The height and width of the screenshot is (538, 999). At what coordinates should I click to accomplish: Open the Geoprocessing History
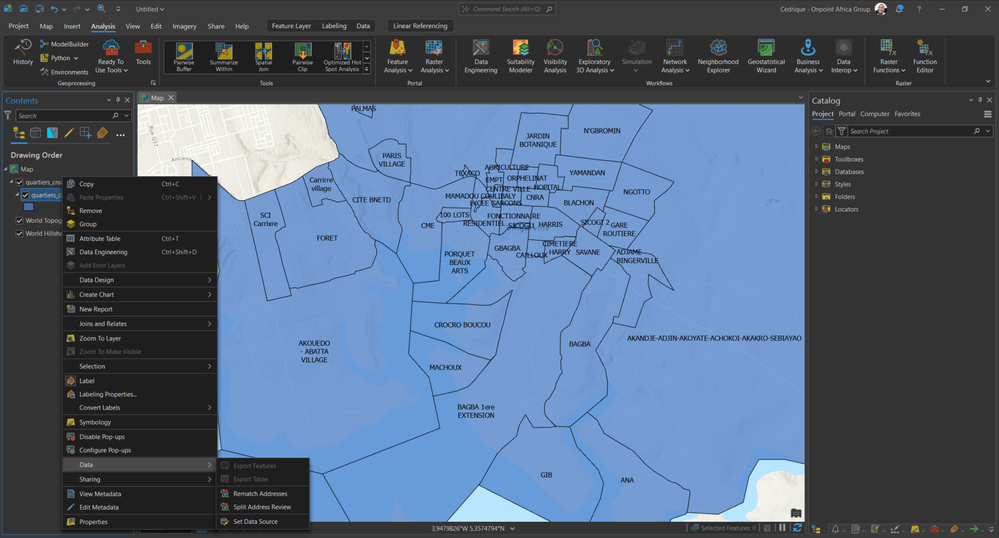click(x=22, y=53)
